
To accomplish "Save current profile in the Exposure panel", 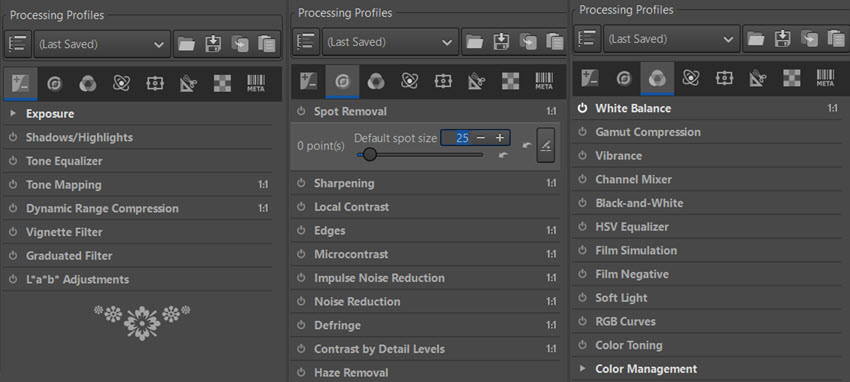I will [x=213, y=44].
